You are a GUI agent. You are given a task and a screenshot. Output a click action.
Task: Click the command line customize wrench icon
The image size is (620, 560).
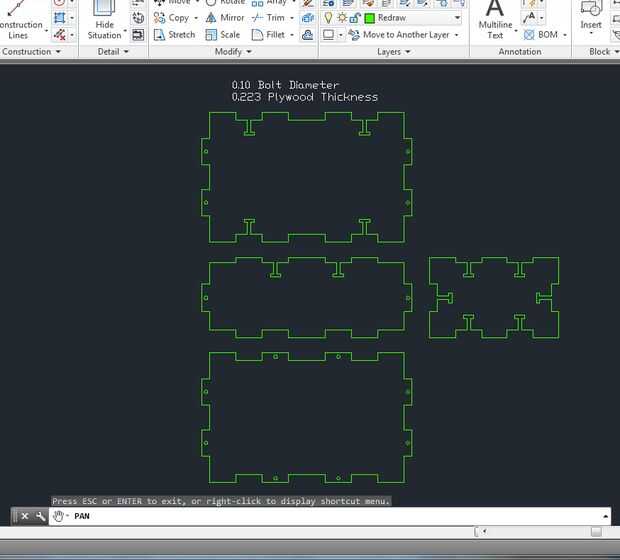point(40,516)
